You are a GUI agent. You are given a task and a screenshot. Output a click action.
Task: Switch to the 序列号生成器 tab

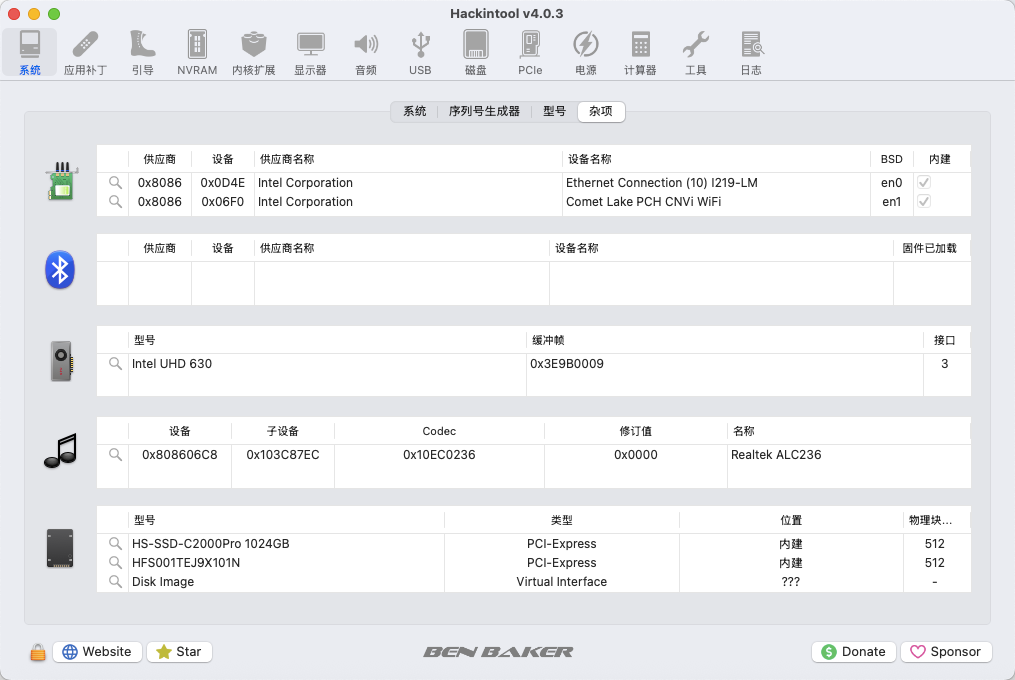point(484,111)
